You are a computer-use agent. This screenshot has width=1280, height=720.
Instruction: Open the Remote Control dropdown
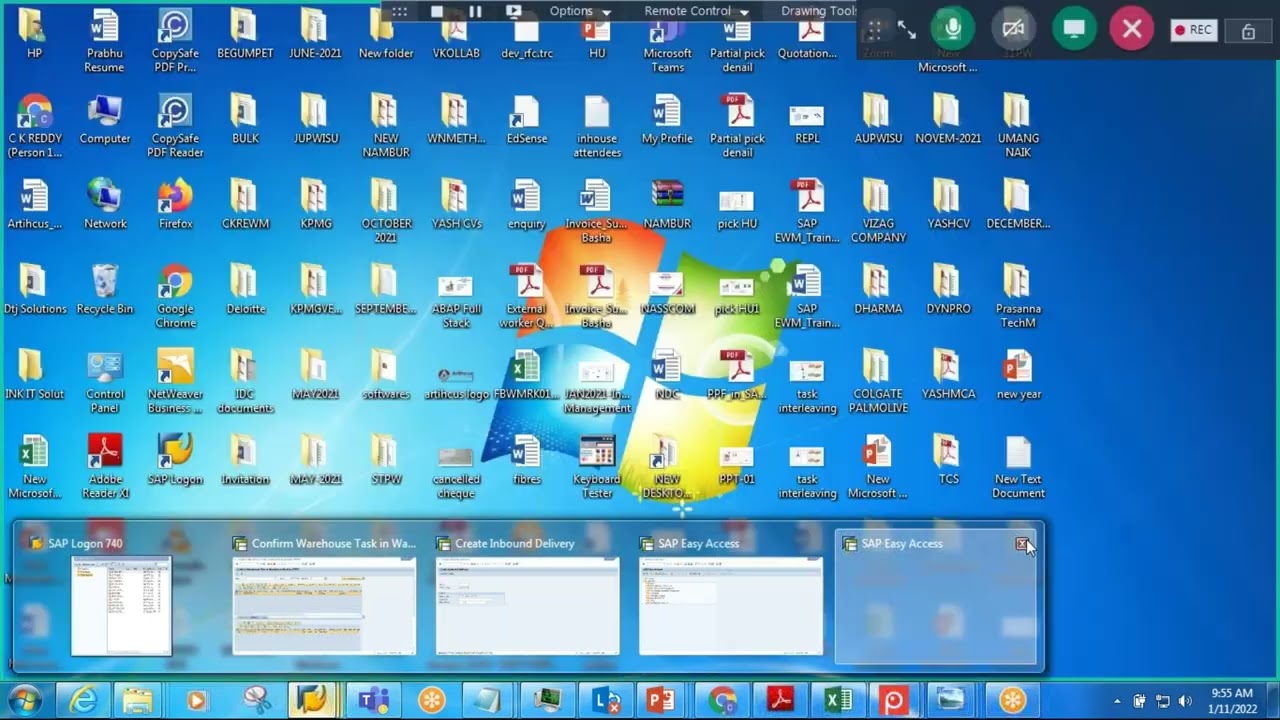pyautogui.click(x=696, y=11)
